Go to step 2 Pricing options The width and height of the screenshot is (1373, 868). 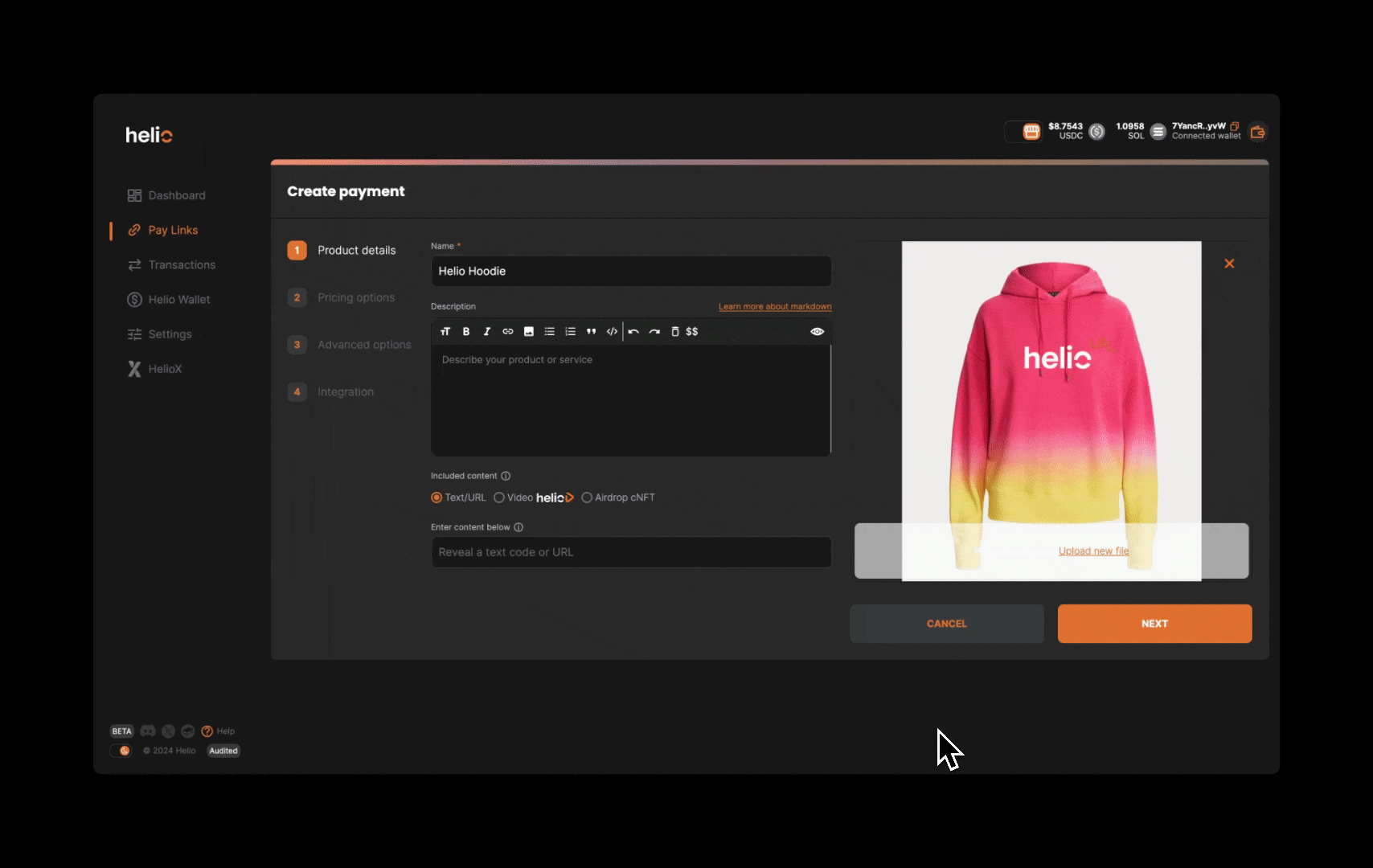(342, 297)
